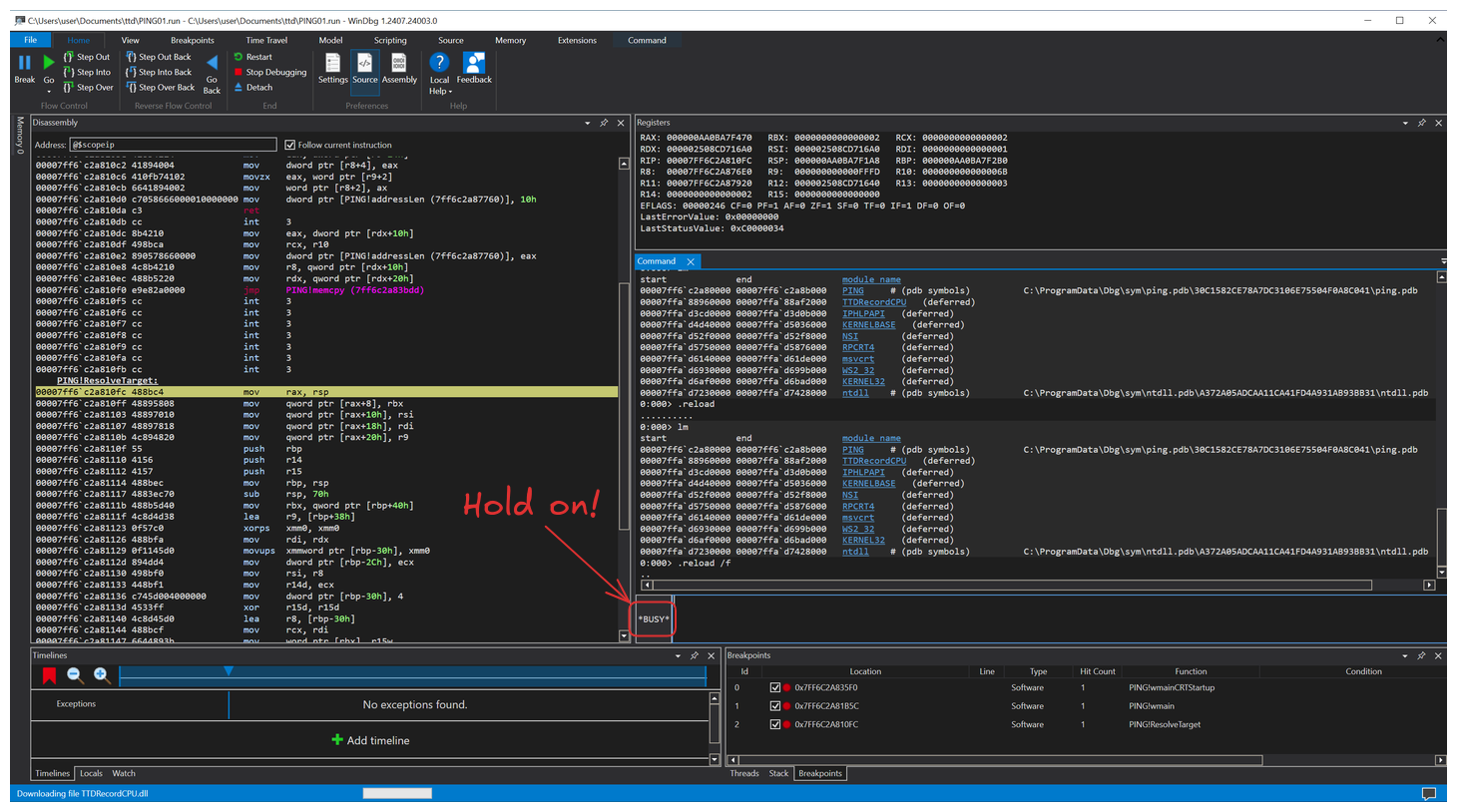
Task: Select the highlighted mov rax, rsp instruction row
Action: [x=326, y=392]
